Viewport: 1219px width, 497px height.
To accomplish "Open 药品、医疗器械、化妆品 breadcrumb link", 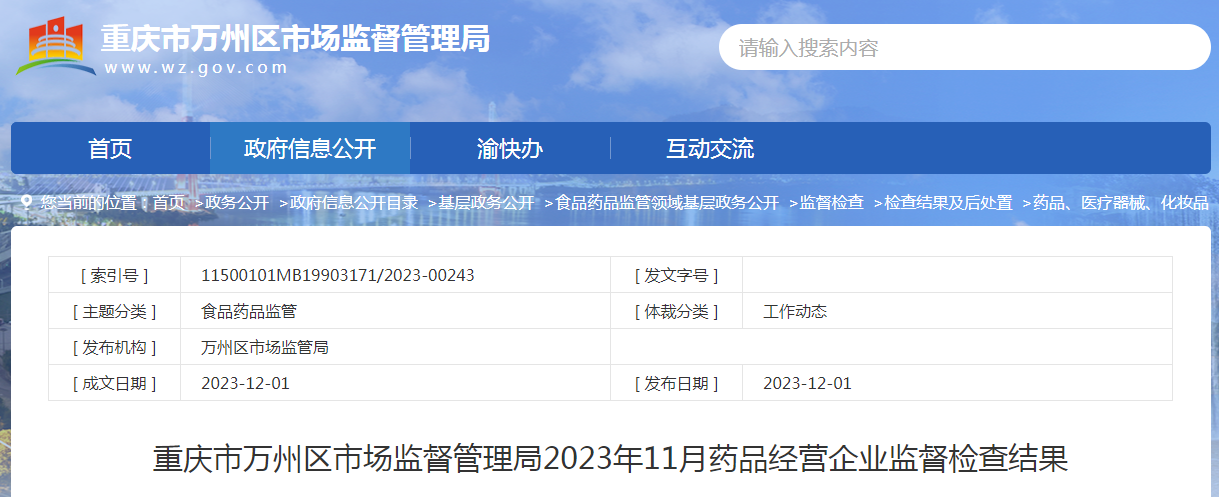I will point(1121,202).
